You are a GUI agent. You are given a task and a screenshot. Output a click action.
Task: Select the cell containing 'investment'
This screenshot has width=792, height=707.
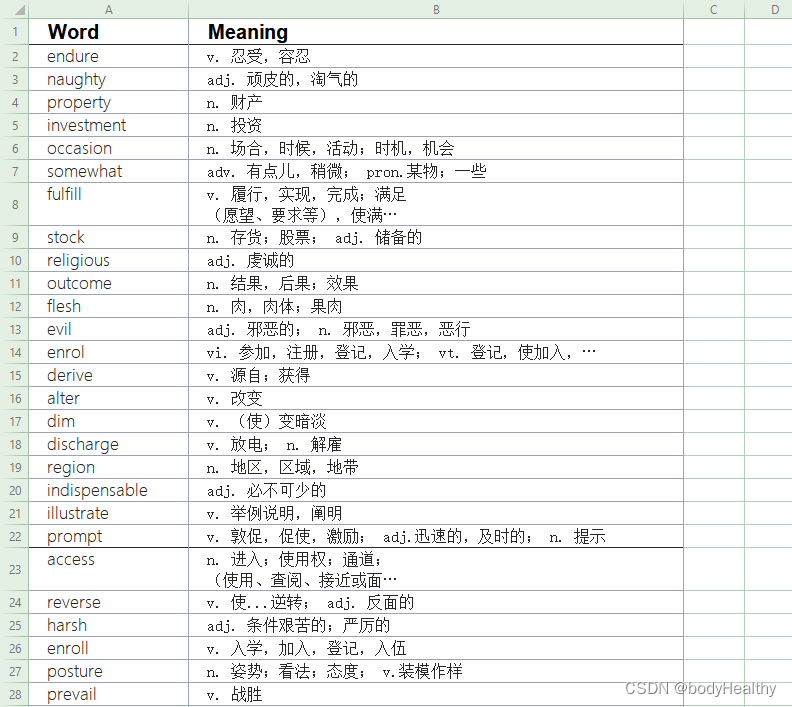click(x=109, y=125)
